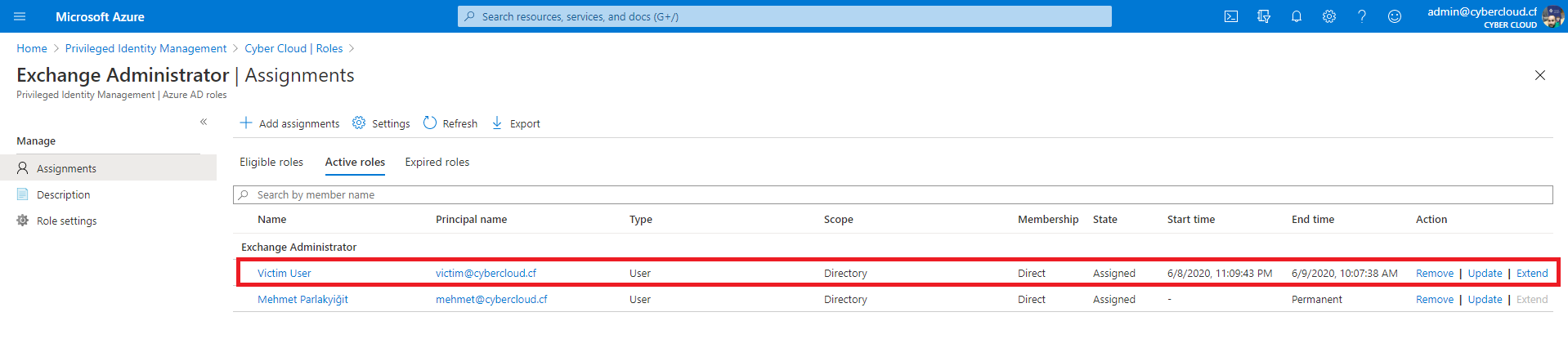Open Description in the Manage menu
1568x339 pixels.
(x=64, y=194)
